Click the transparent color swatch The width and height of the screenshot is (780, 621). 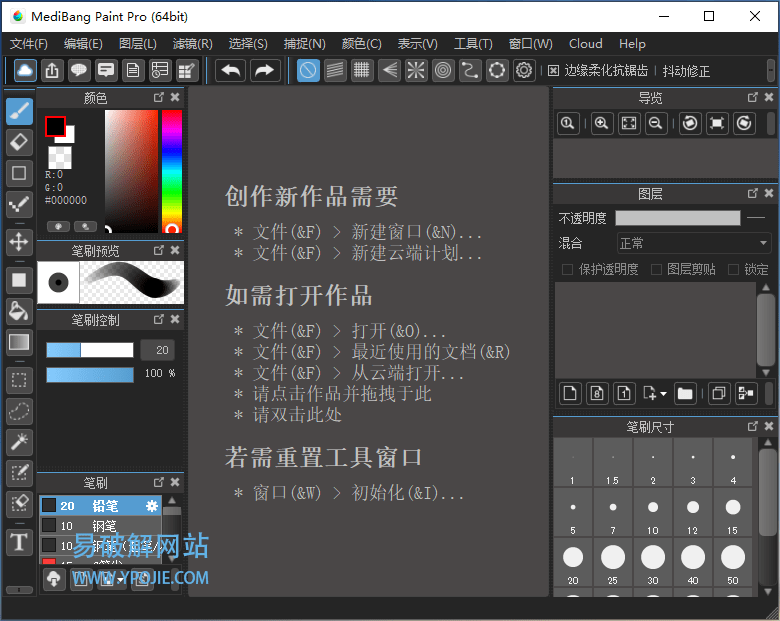point(60,157)
